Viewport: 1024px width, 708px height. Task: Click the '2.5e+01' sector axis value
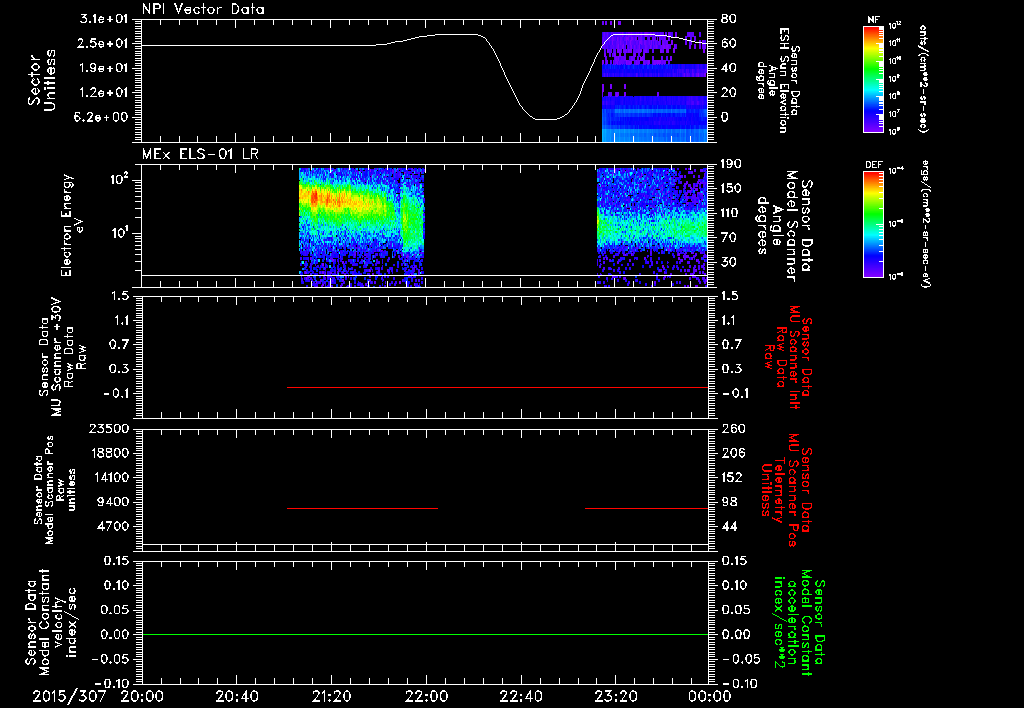[x=103, y=43]
